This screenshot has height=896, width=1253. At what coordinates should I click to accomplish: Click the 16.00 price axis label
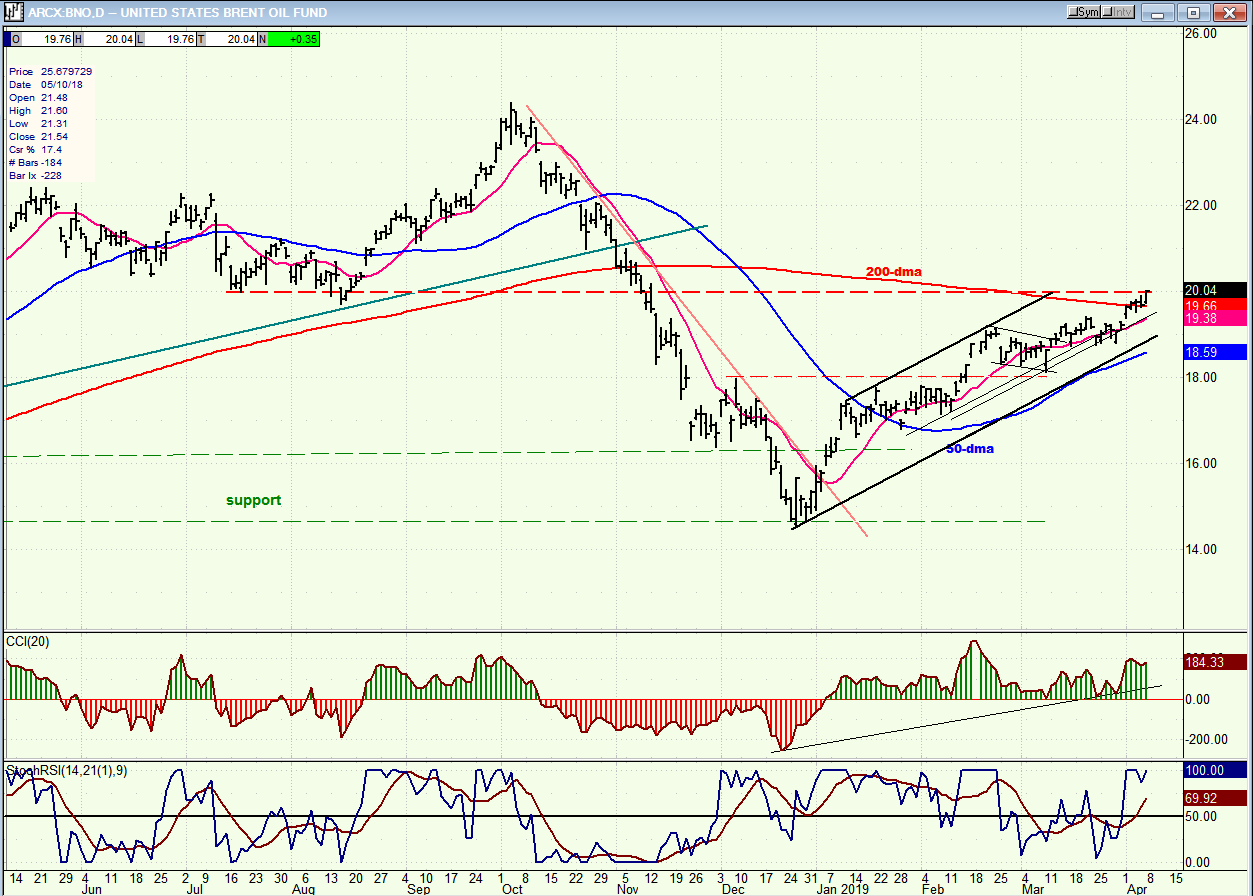[1199, 463]
